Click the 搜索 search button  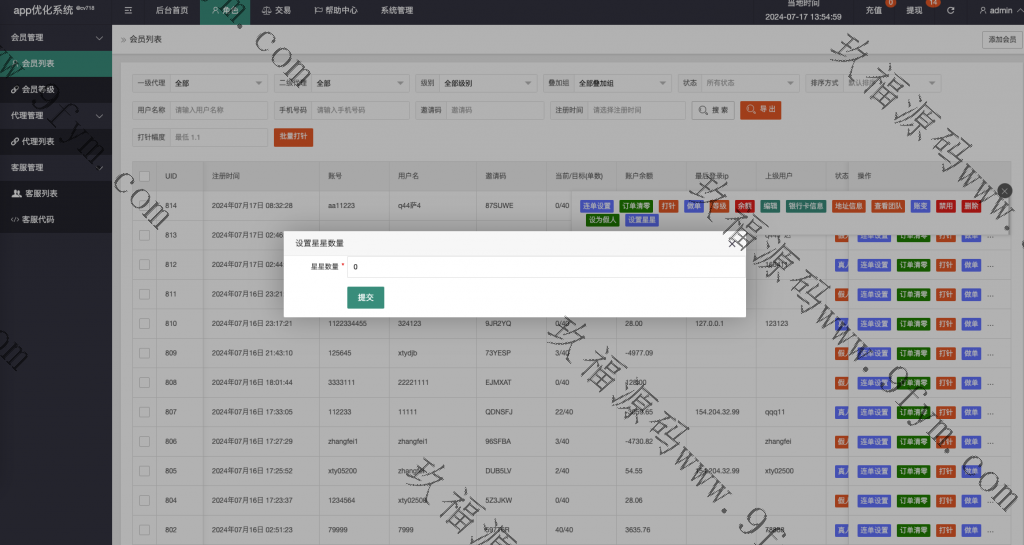(x=713, y=109)
